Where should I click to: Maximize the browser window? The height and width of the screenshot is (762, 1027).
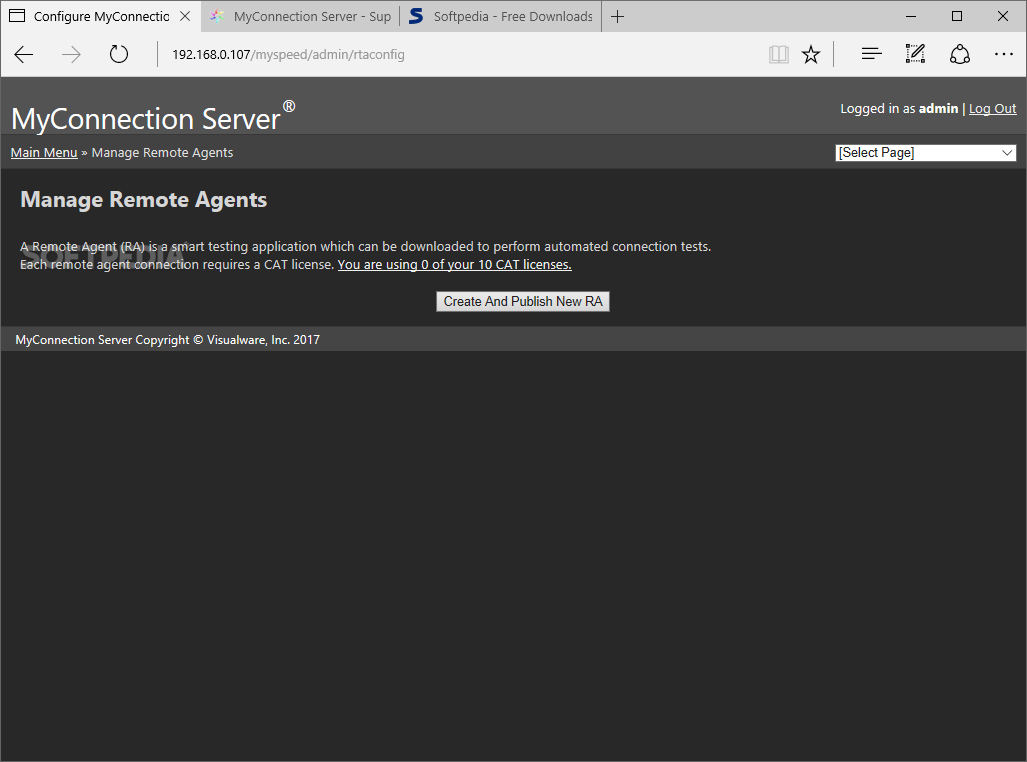pos(957,16)
